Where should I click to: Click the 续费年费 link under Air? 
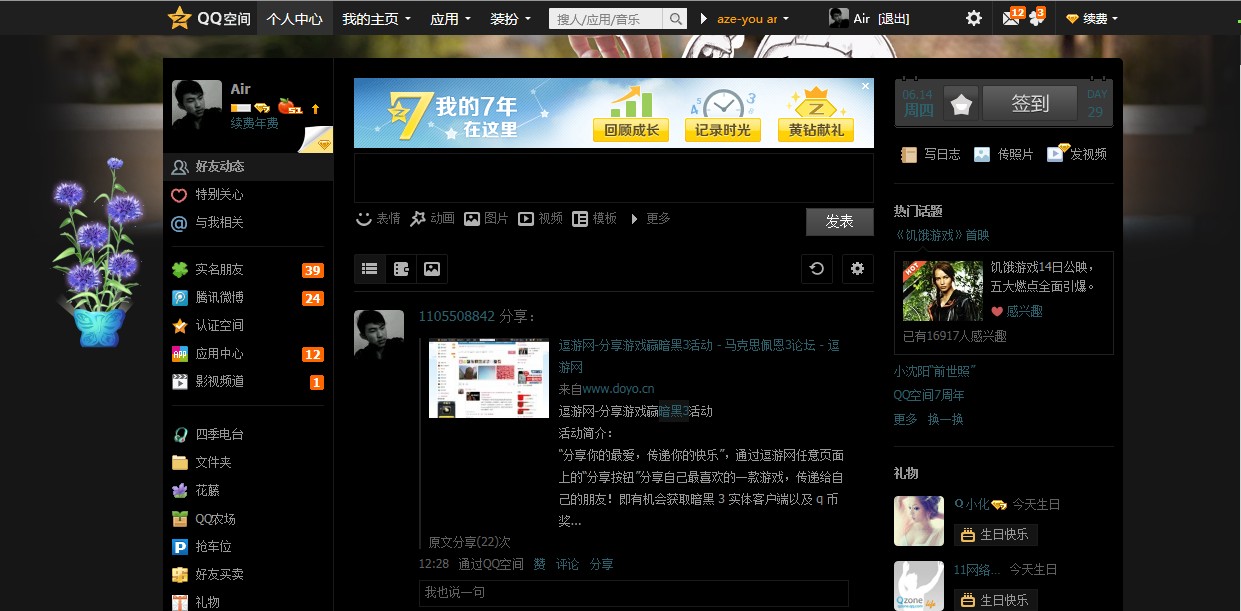tap(255, 123)
